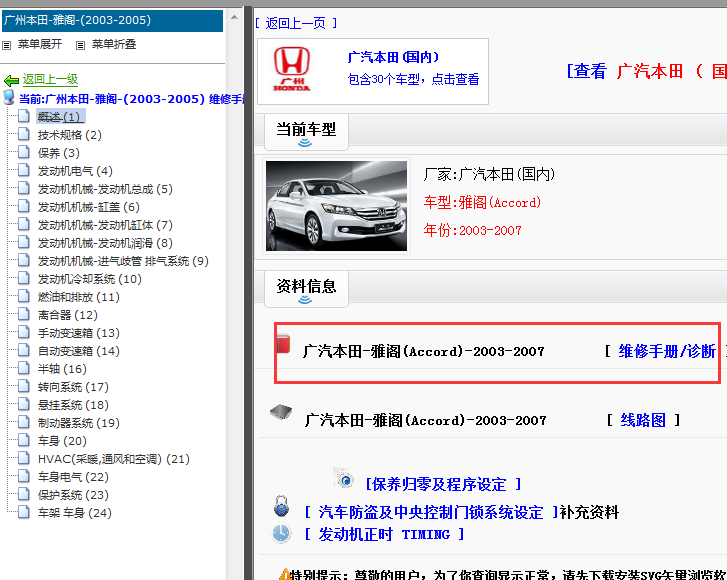Click the white Accord car thumbnail
This screenshot has width=727, height=580.
[x=337, y=206]
